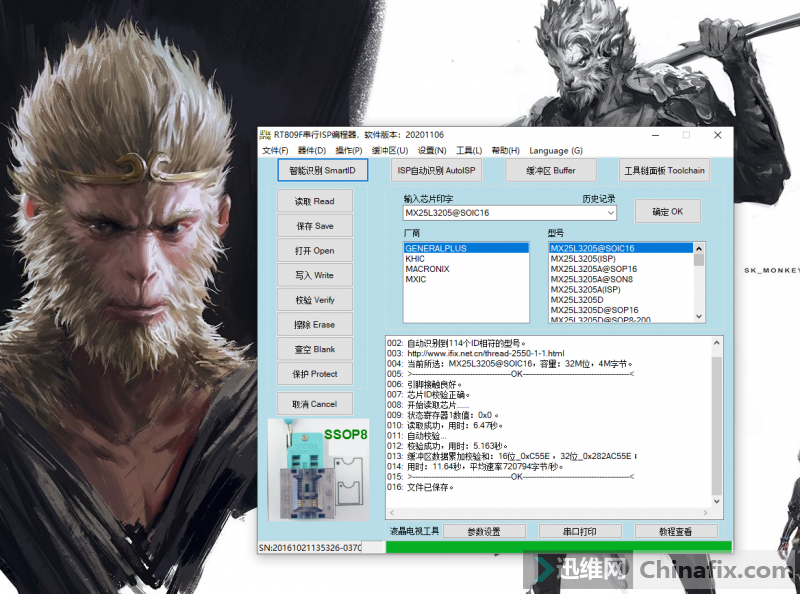Image resolution: width=800 pixels, height=594 pixels.
Task: Open the 文件(F) menu
Action: click(275, 151)
